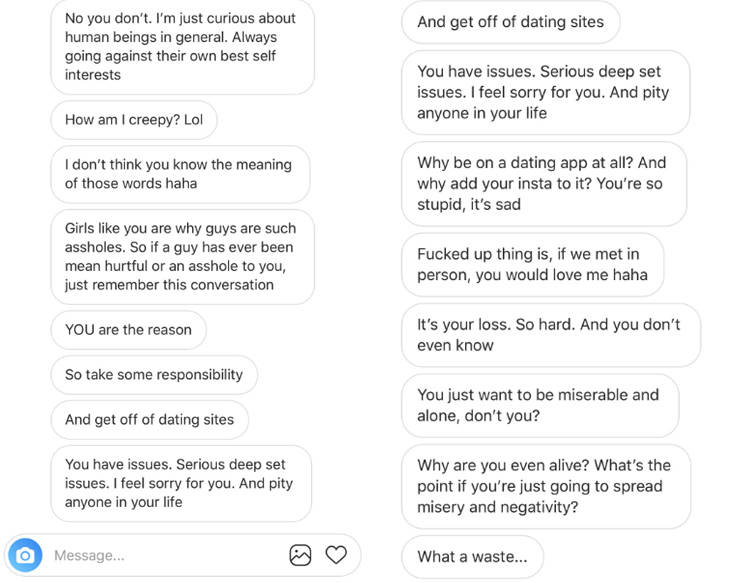The width and height of the screenshot is (735, 583).
Task: Tap the photo gallery icon
Action: (x=300, y=555)
